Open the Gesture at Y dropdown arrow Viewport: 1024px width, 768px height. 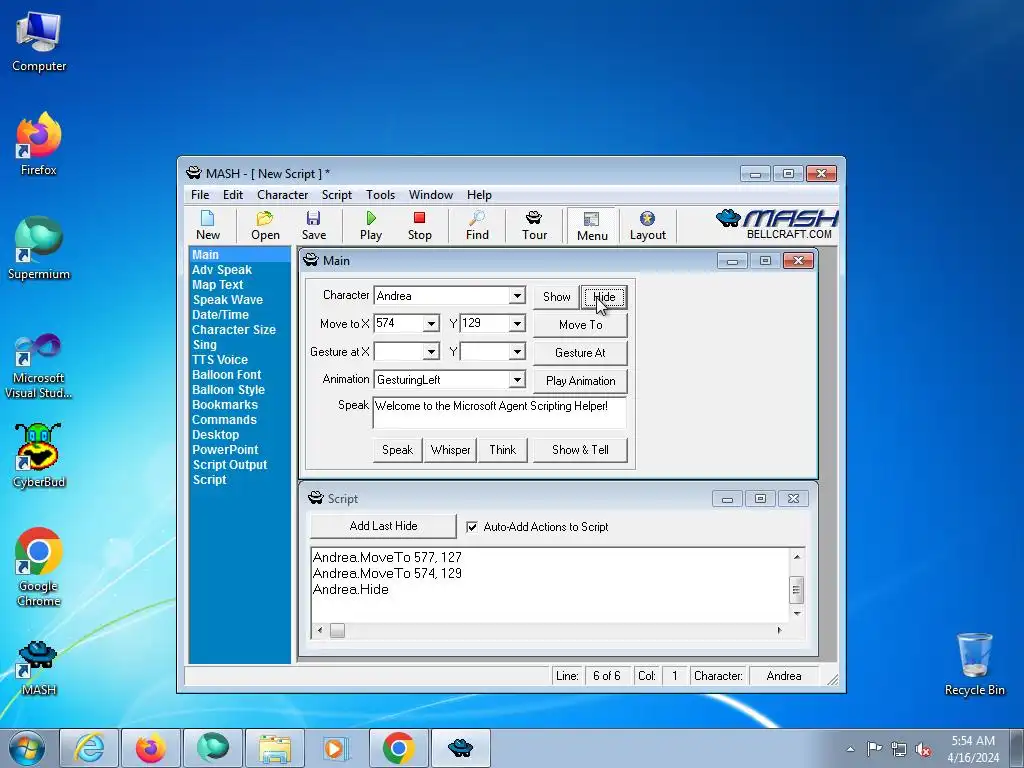click(517, 352)
